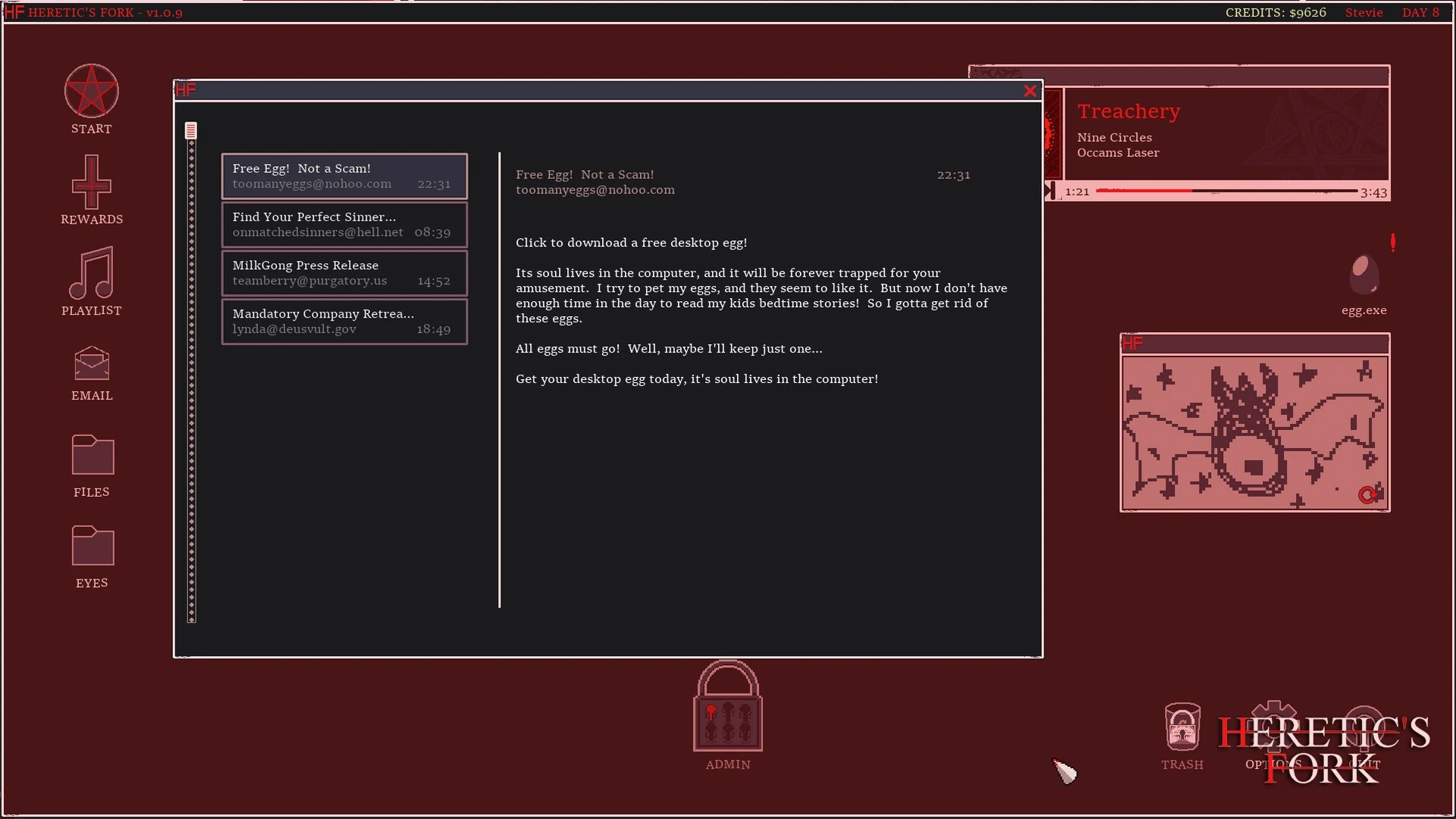This screenshot has height=819, width=1456.
Task: Open the EYES folder
Action: click(x=92, y=546)
